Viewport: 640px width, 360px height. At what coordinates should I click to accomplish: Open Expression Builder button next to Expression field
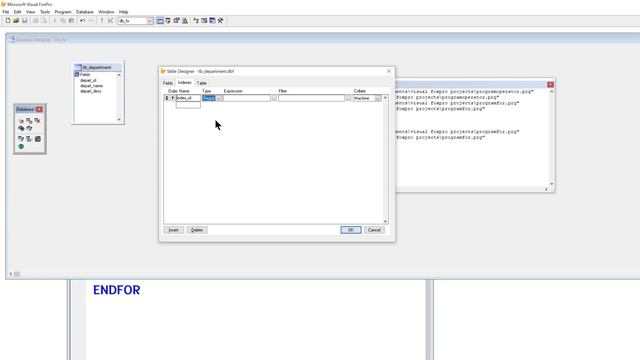click(x=274, y=98)
